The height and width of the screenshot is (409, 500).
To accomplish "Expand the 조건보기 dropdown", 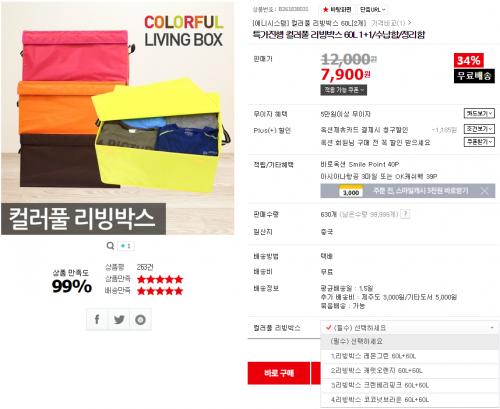I will 479,129.
